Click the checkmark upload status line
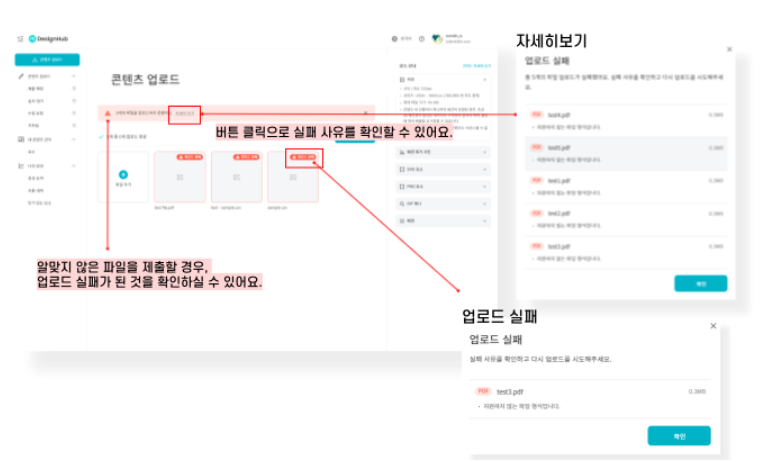The height and width of the screenshot is (462, 765). pyautogui.click(x=122, y=137)
